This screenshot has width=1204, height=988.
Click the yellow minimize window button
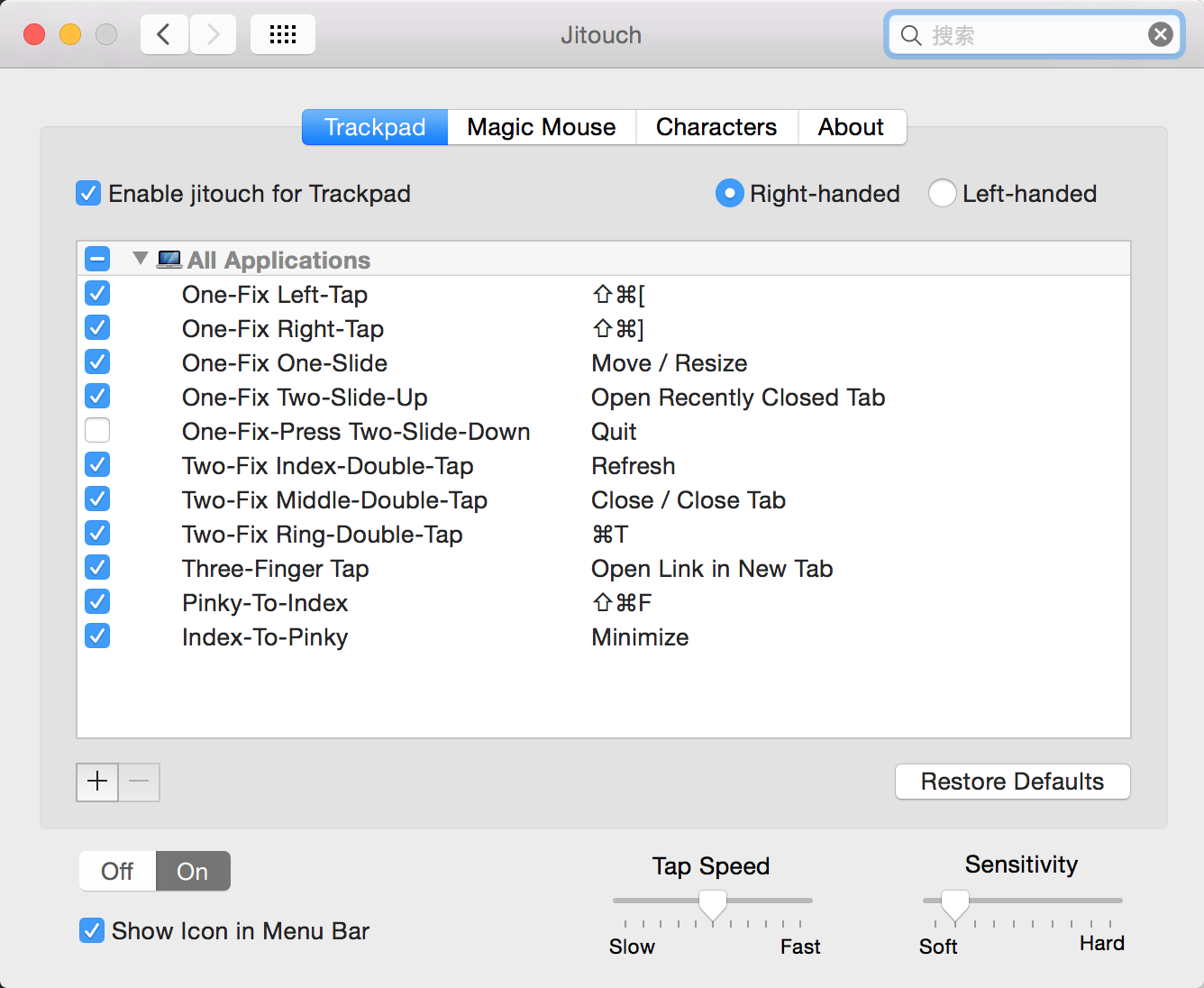(70, 34)
